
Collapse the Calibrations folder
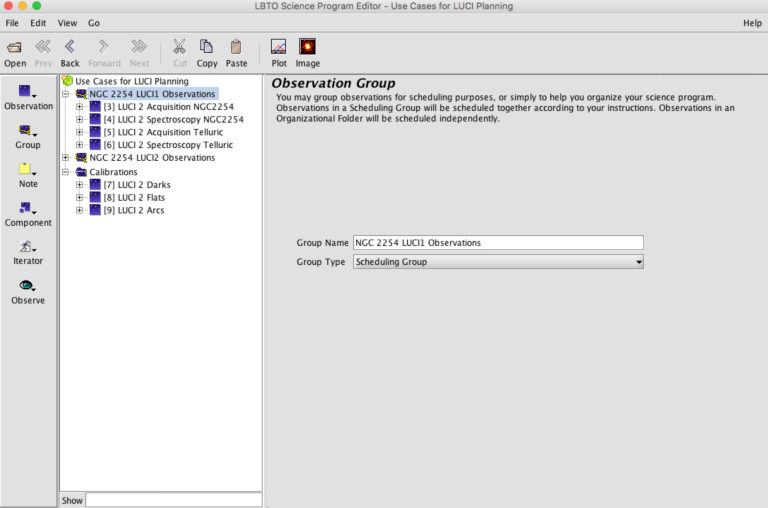click(x=65, y=172)
